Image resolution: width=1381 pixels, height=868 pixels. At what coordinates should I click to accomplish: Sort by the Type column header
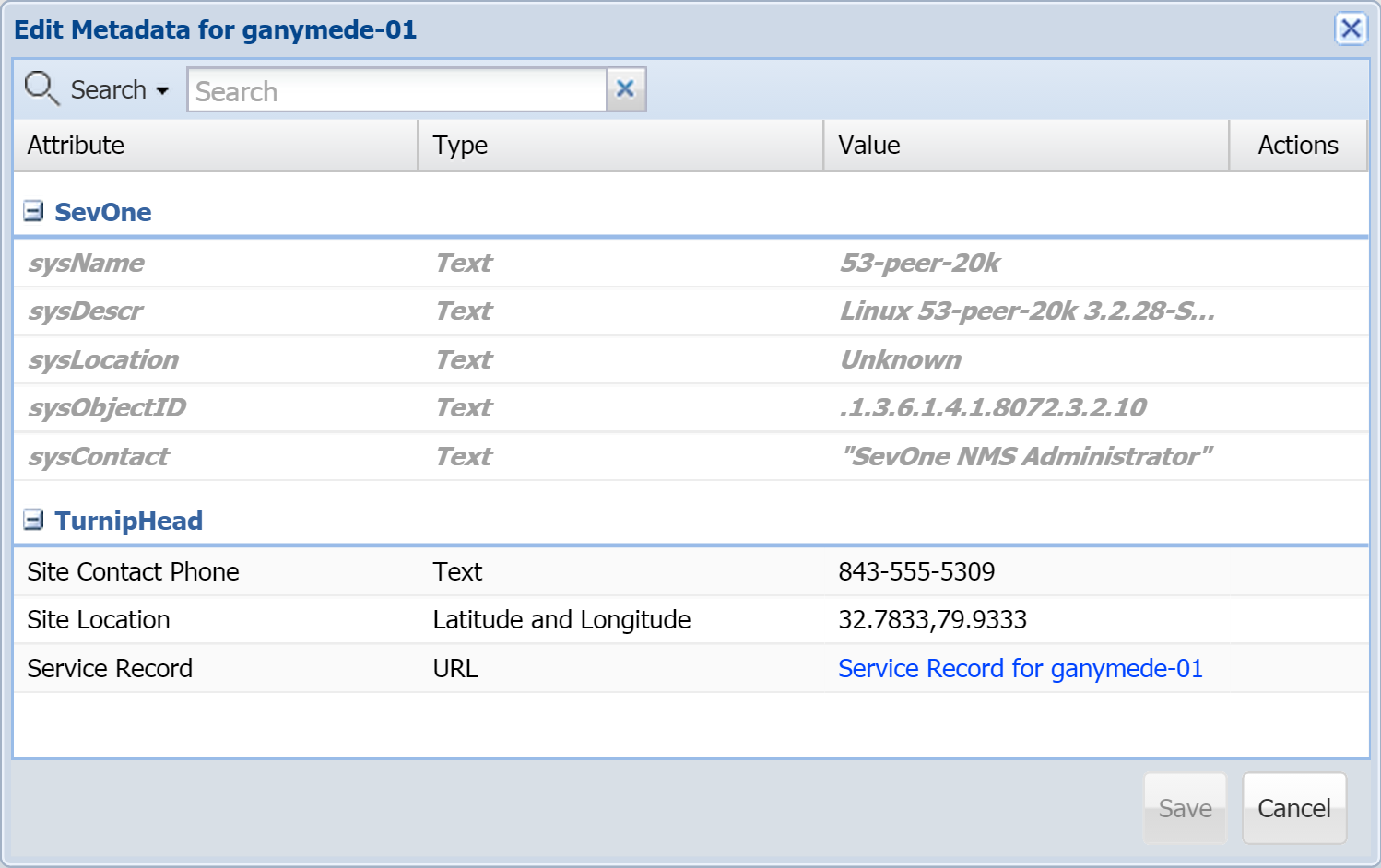[x=621, y=145]
